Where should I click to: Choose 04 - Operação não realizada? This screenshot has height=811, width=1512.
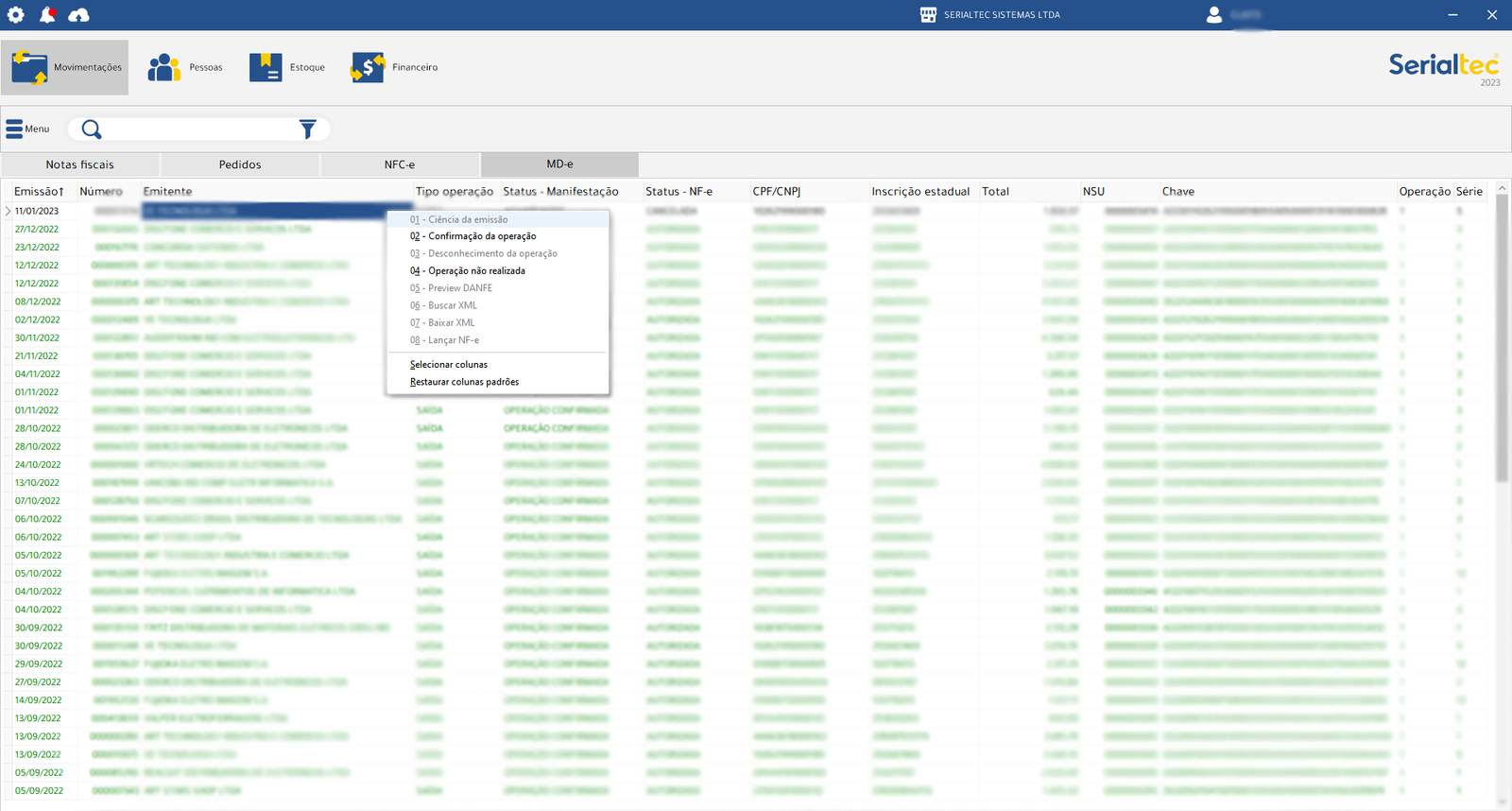498,270
